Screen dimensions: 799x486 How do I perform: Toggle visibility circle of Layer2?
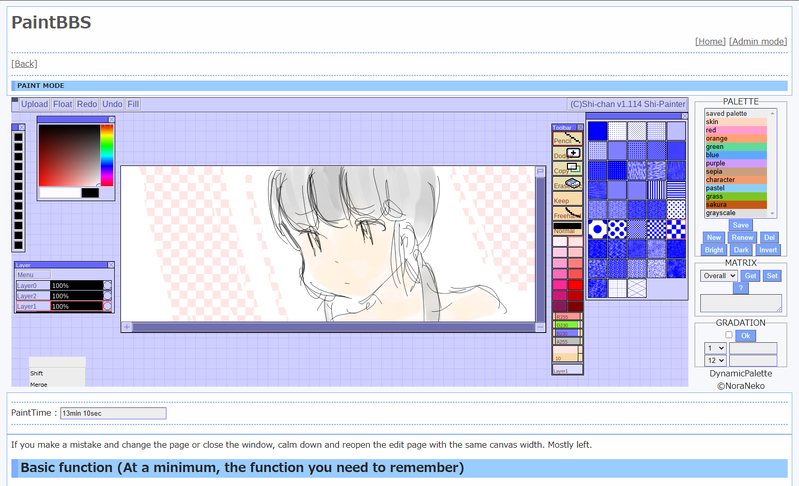[108, 295]
